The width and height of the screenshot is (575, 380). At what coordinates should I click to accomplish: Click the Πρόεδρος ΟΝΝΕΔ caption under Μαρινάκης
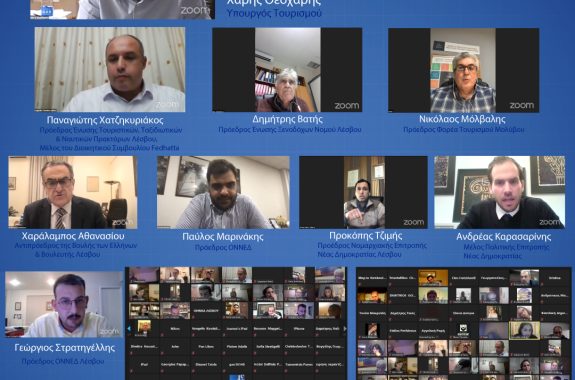(223, 248)
